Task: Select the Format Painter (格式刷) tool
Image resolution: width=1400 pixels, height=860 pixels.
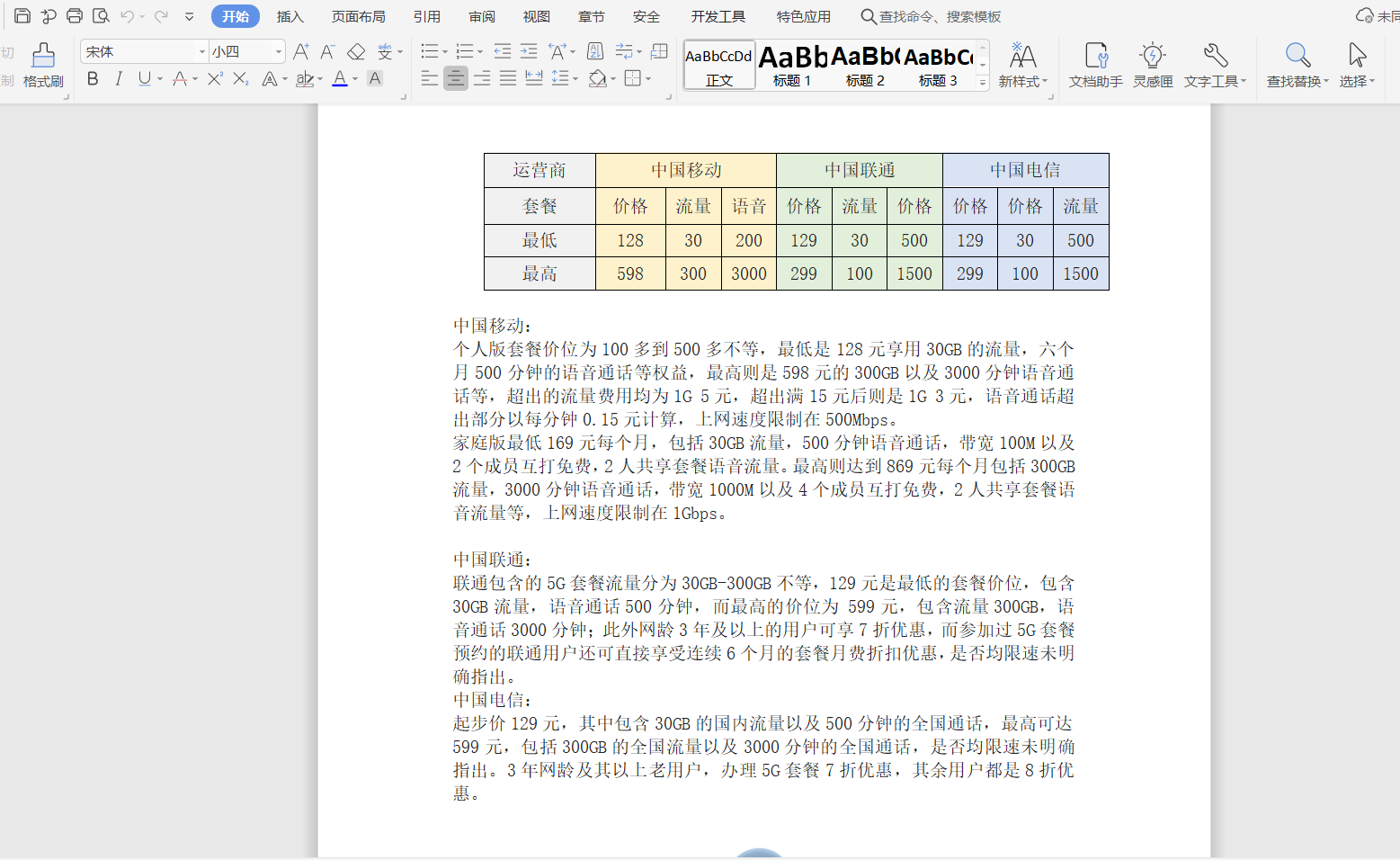Action: coord(43,66)
